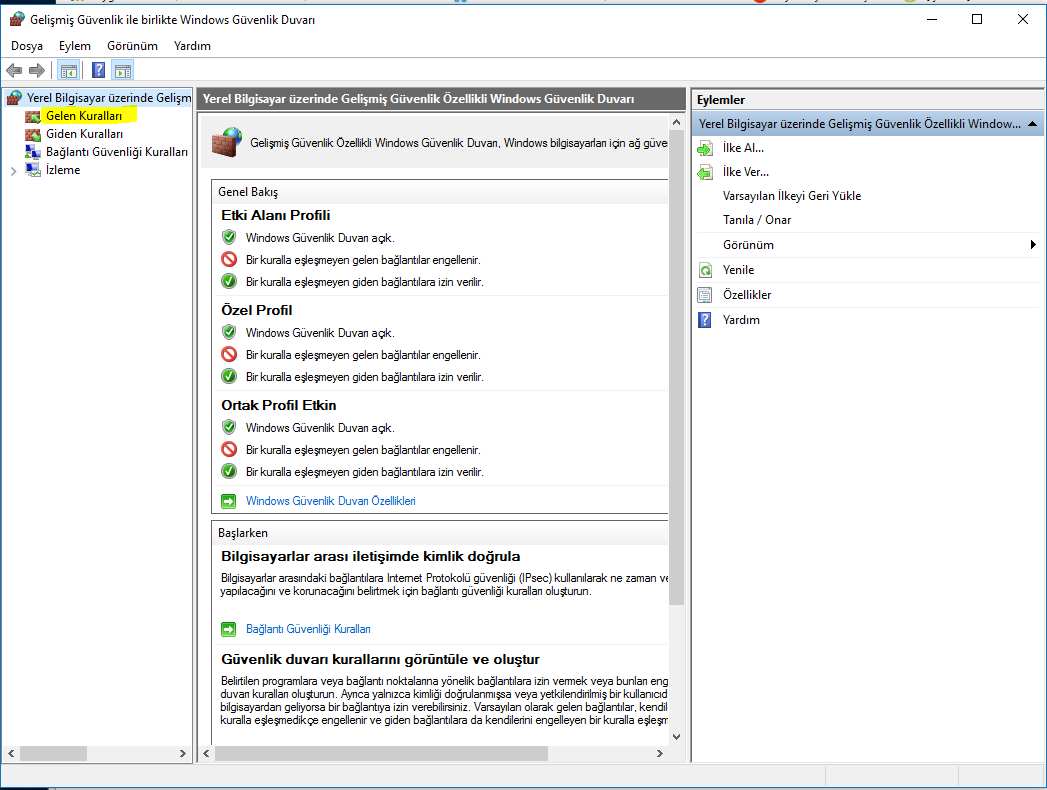Screen dimensions: 1047x790
Task: Click the center pane scroll up arrow
Action: [x=676, y=123]
